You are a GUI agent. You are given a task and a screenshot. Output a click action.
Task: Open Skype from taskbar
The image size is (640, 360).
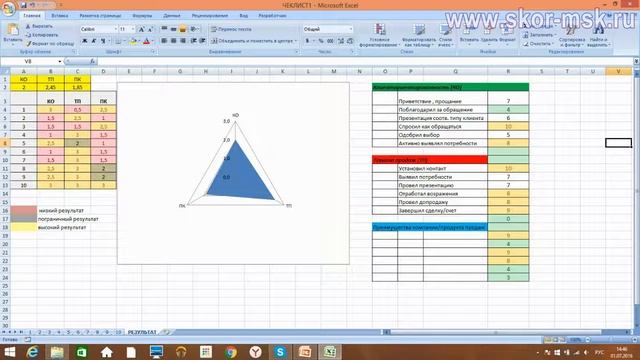[280, 352]
